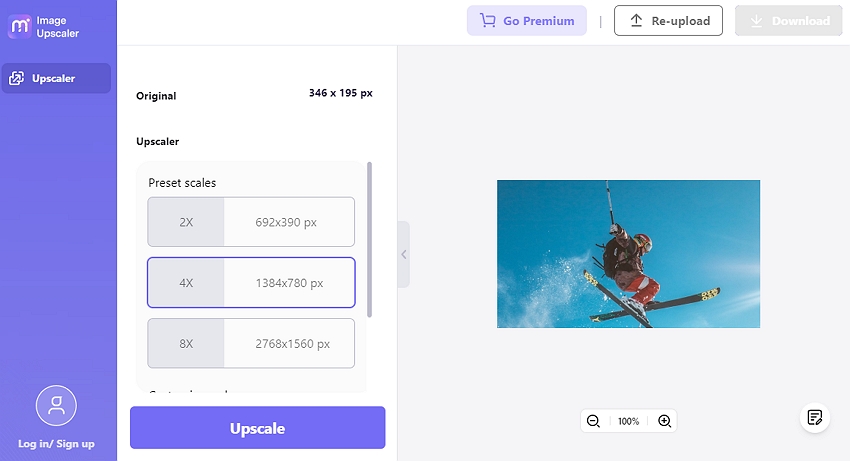The image size is (850, 461).
Task: Click the Image Upscaler logo icon
Action: click(x=19, y=26)
